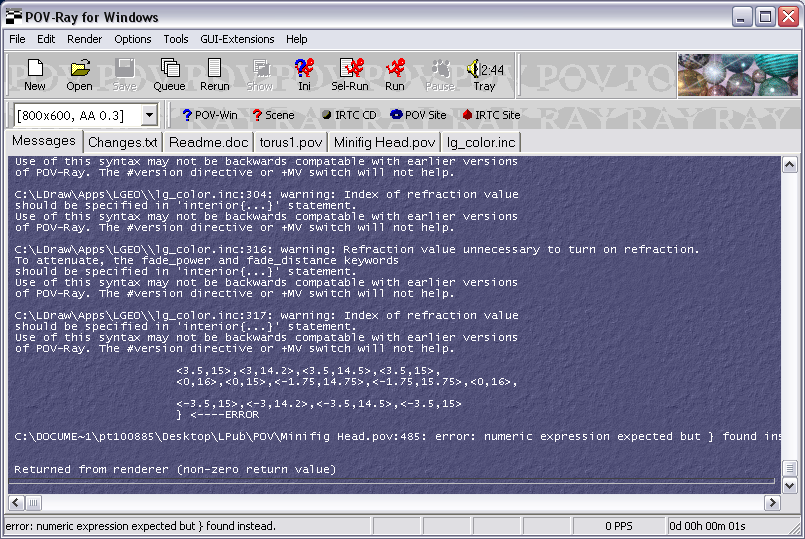Switch to the Minifig Head.pov tab
The width and height of the screenshot is (805, 539).
(x=385, y=142)
